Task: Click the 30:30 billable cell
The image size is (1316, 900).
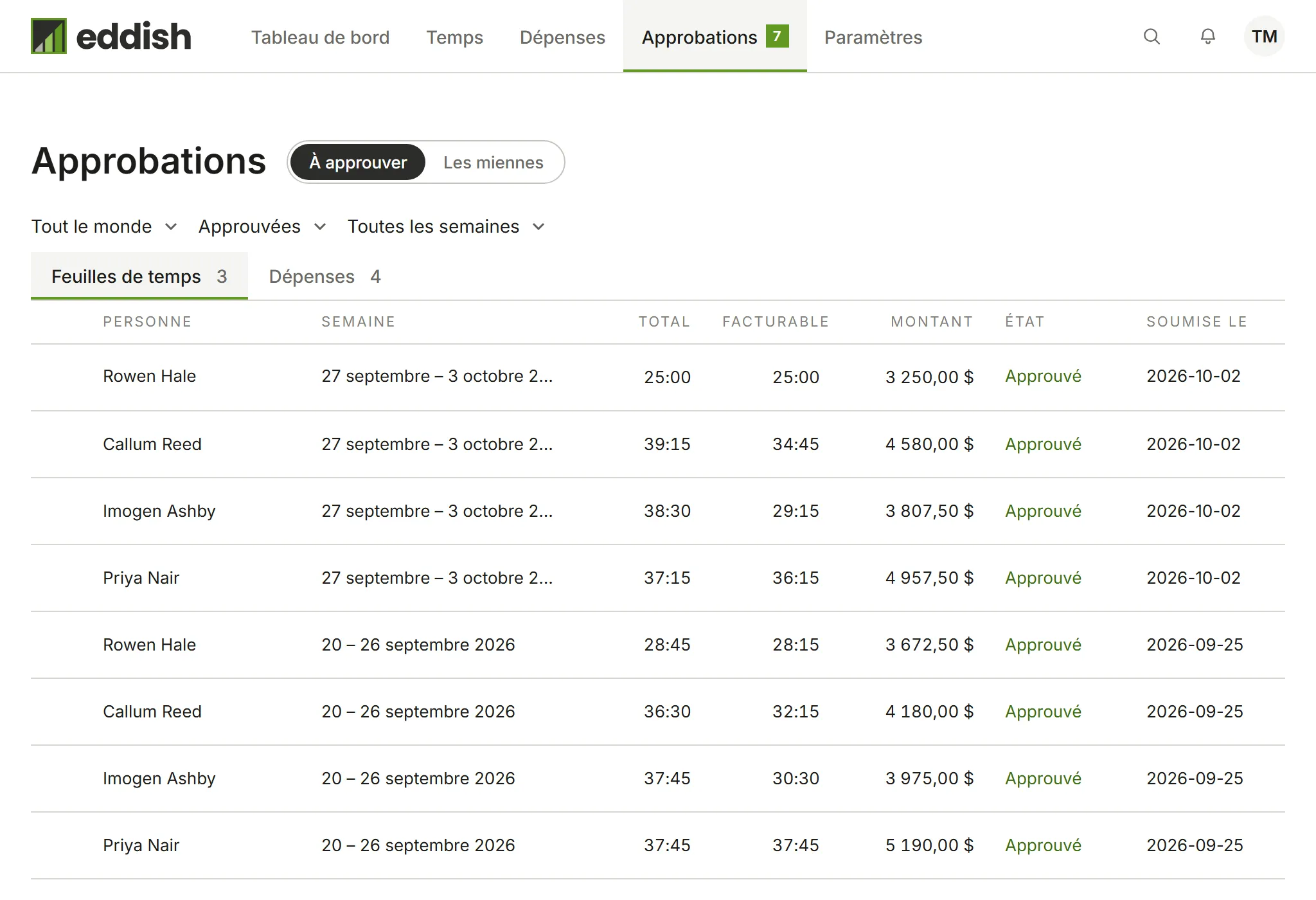Action: pos(796,779)
